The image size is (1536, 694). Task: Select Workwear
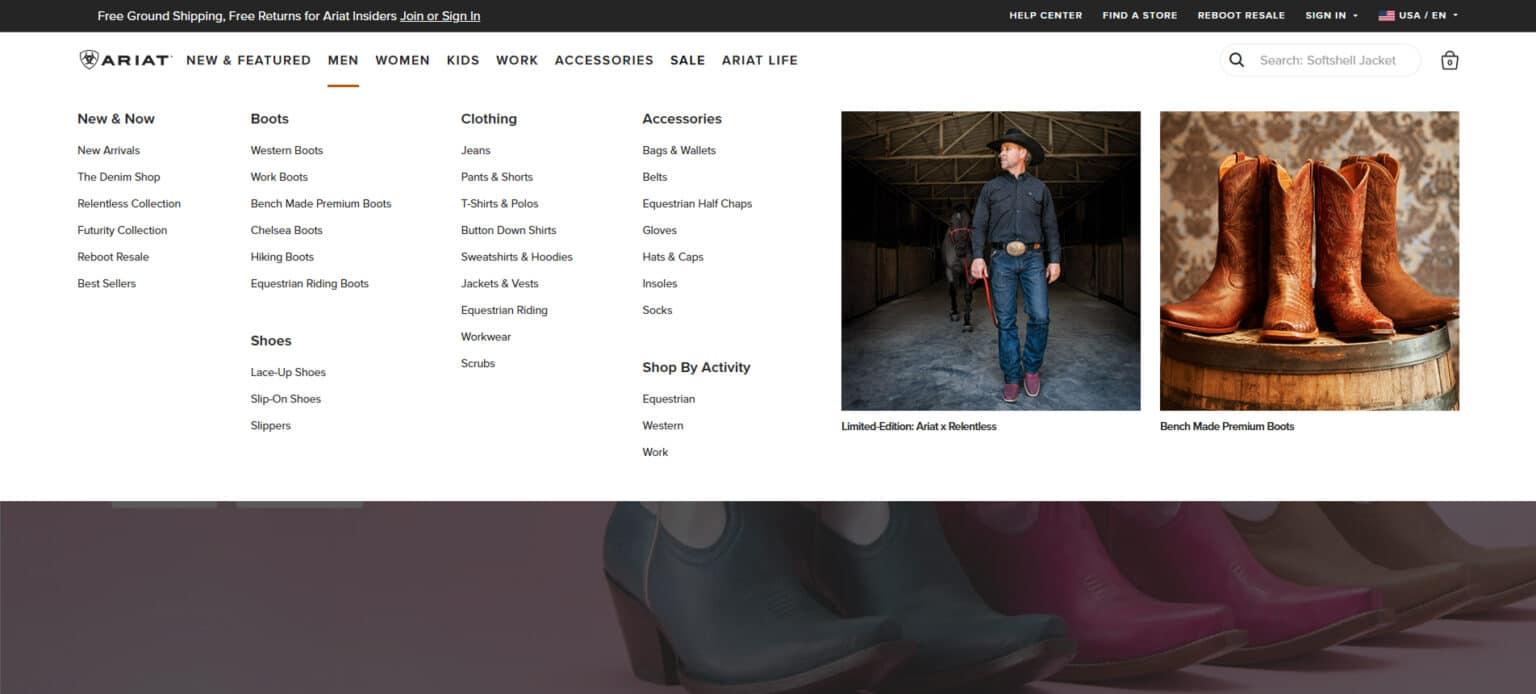[x=485, y=337]
